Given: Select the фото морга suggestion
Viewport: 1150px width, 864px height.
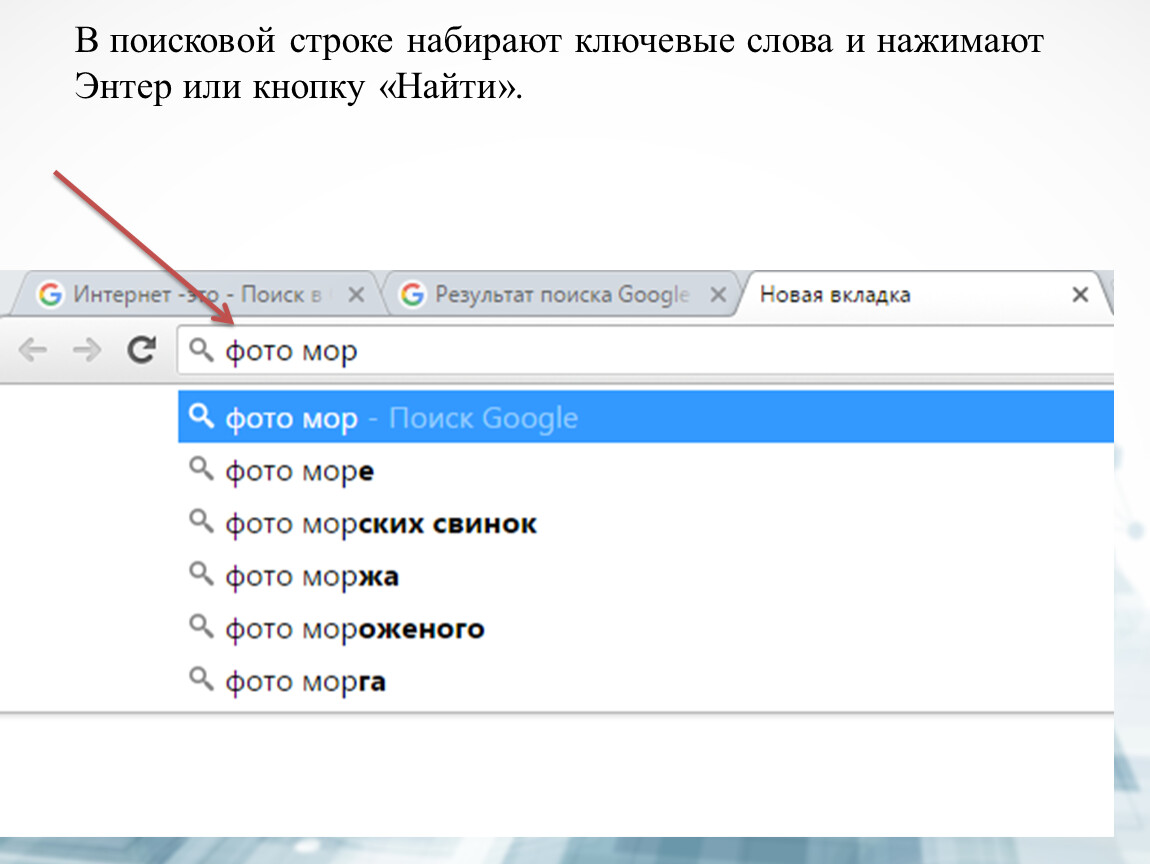Looking at the screenshot, I should 645,681.
